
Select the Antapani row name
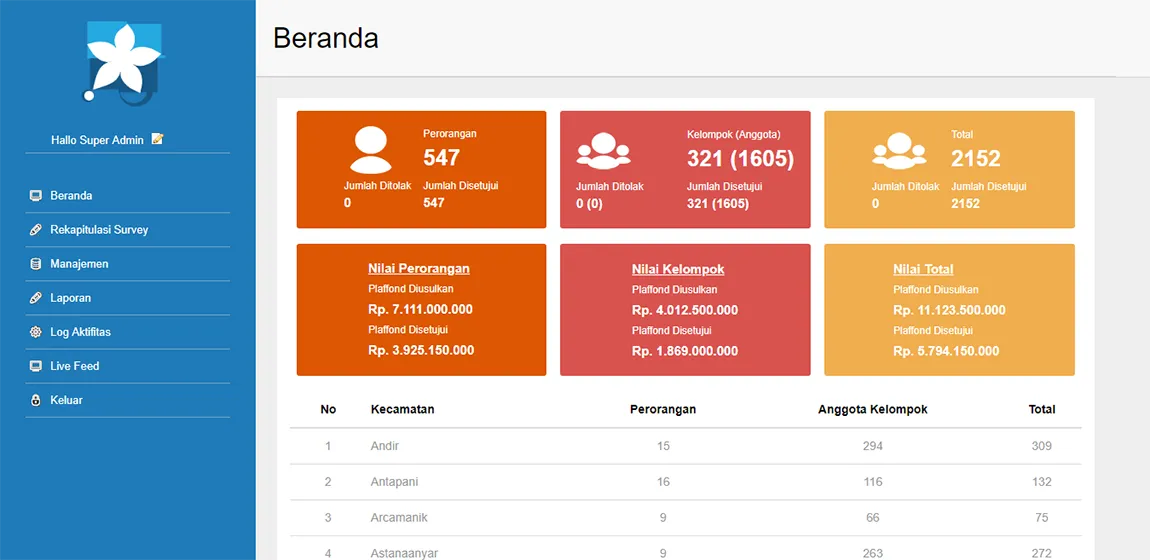(395, 482)
